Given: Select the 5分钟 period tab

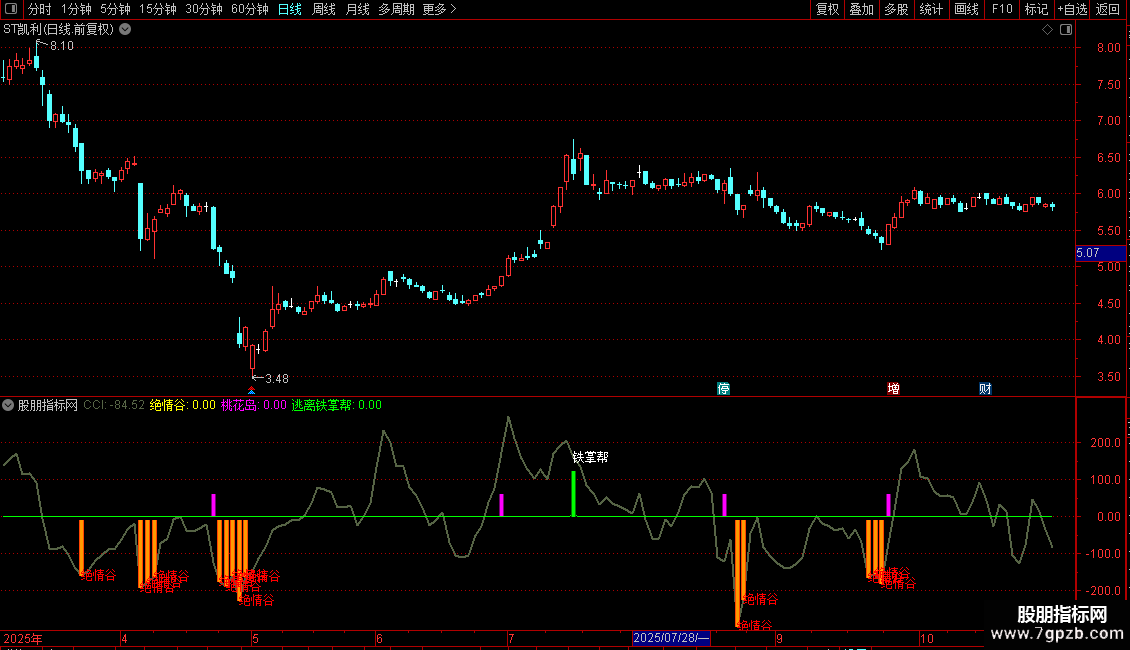Looking at the screenshot, I should [115, 9].
